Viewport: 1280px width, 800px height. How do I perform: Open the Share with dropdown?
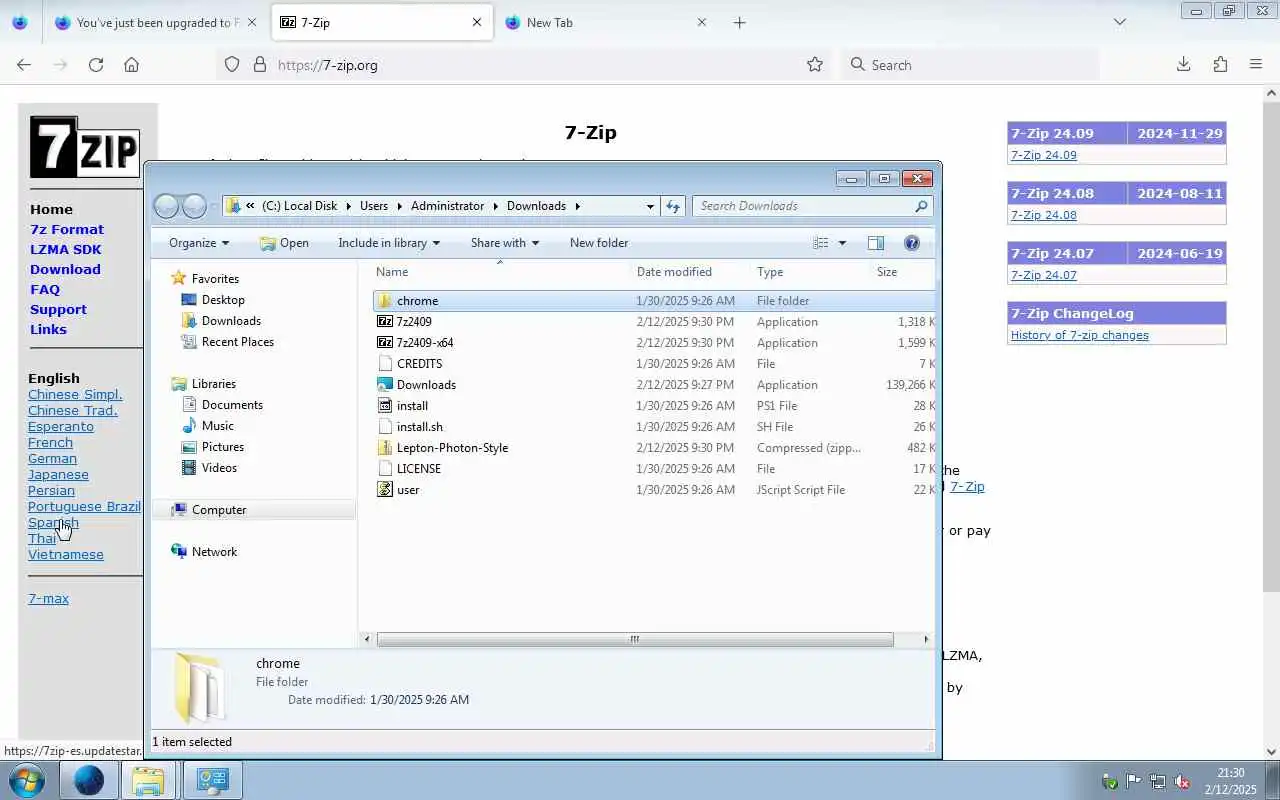pos(505,243)
